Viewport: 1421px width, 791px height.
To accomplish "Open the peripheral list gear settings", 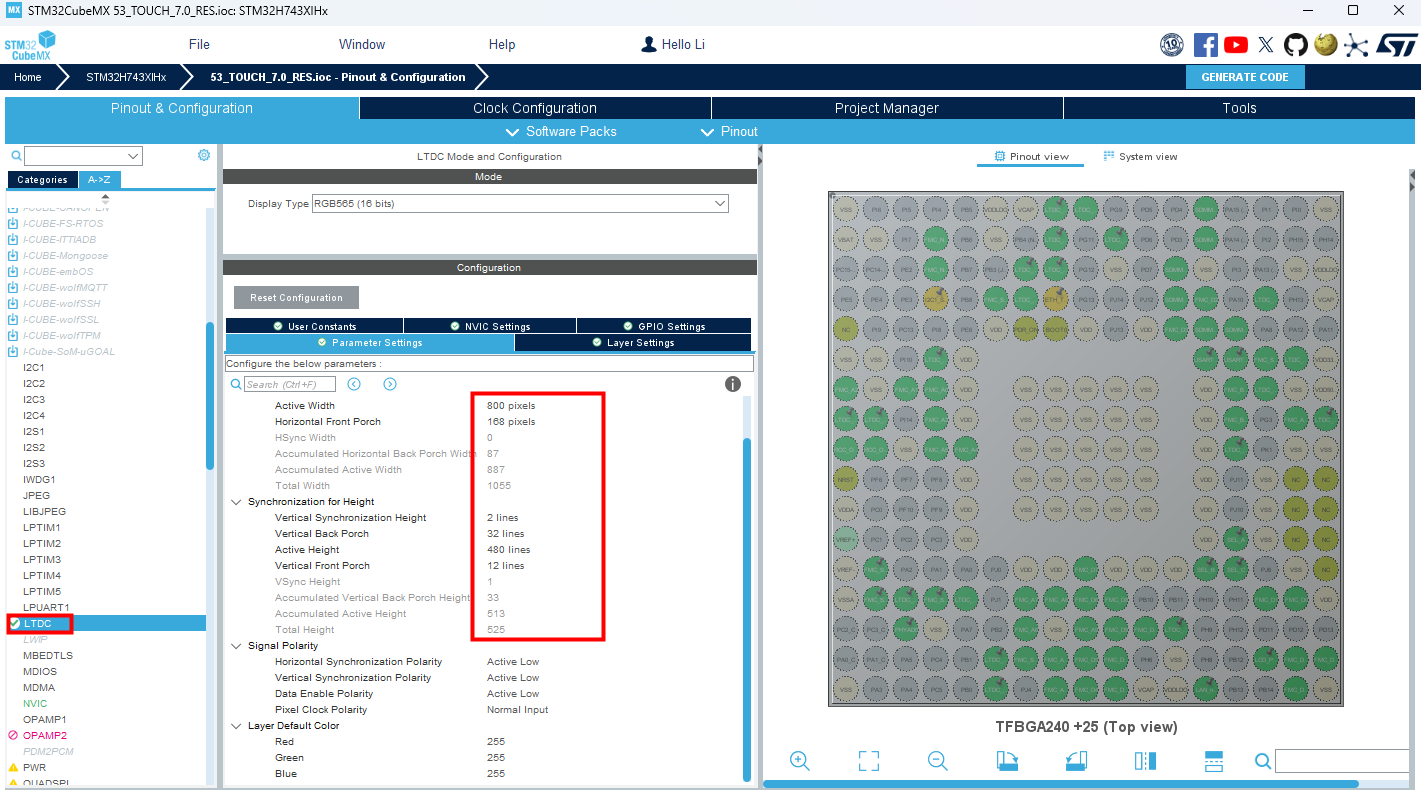I will (204, 155).
